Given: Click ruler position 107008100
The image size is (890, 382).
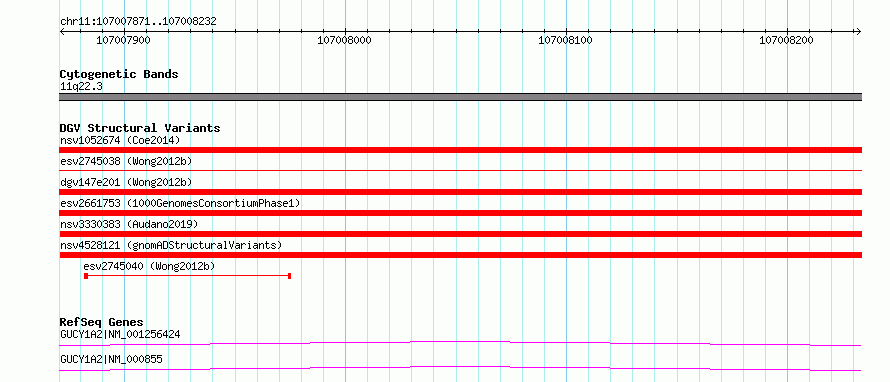Looking at the screenshot, I should (x=565, y=40).
